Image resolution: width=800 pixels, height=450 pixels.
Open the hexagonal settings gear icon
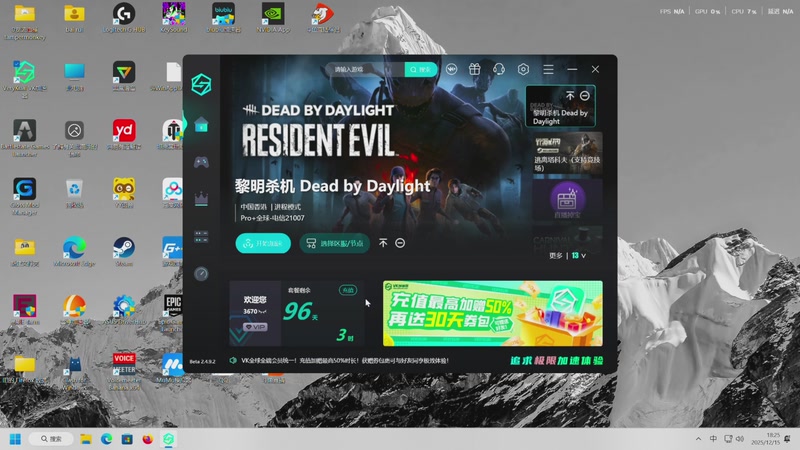point(523,69)
